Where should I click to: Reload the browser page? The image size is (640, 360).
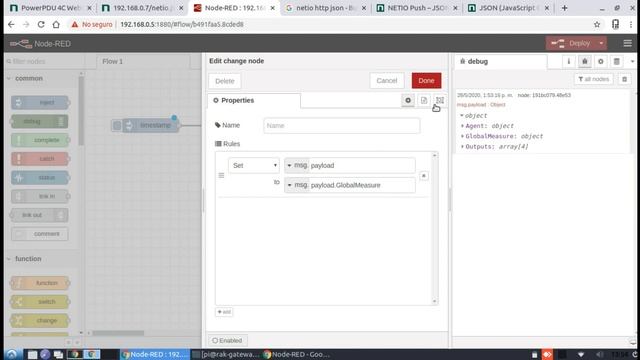[41, 24]
